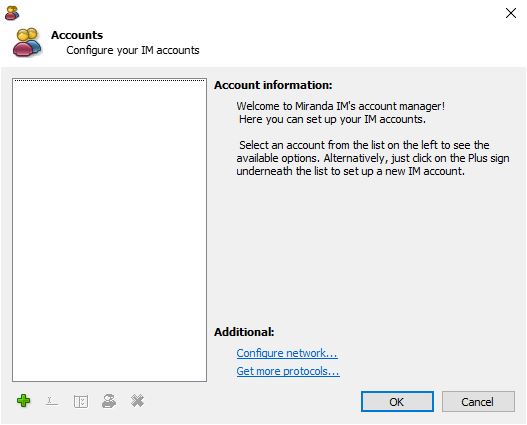Image resolution: width=527 pixels, height=425 pixels.
Task: Click the dotted top edge of the list box
Action: point(110,80)
